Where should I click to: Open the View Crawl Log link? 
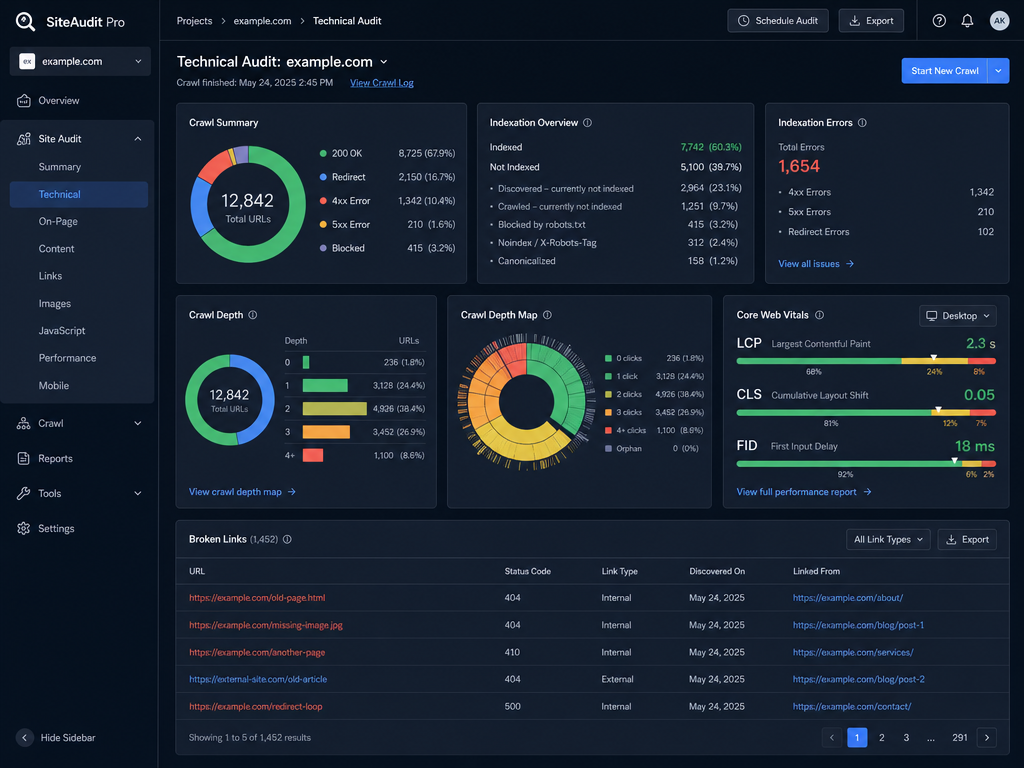click(x=381, y=83)
